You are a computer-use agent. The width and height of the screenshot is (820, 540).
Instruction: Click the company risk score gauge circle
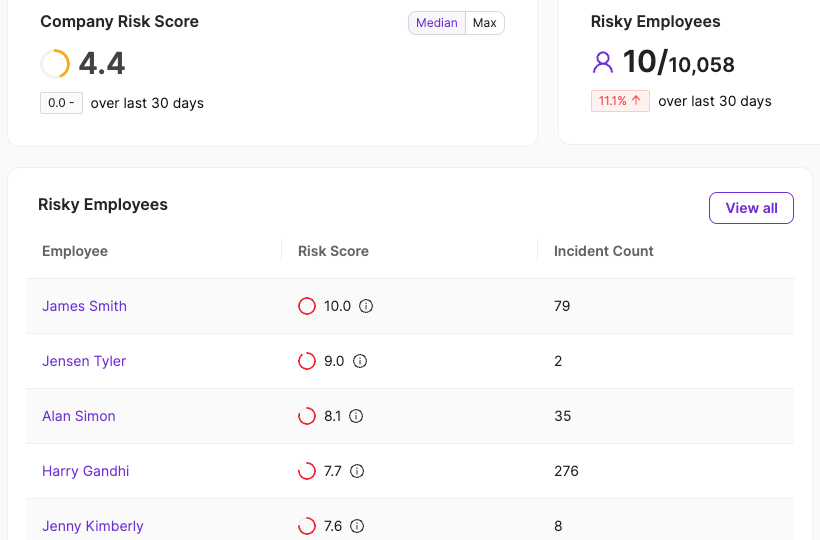55,64
